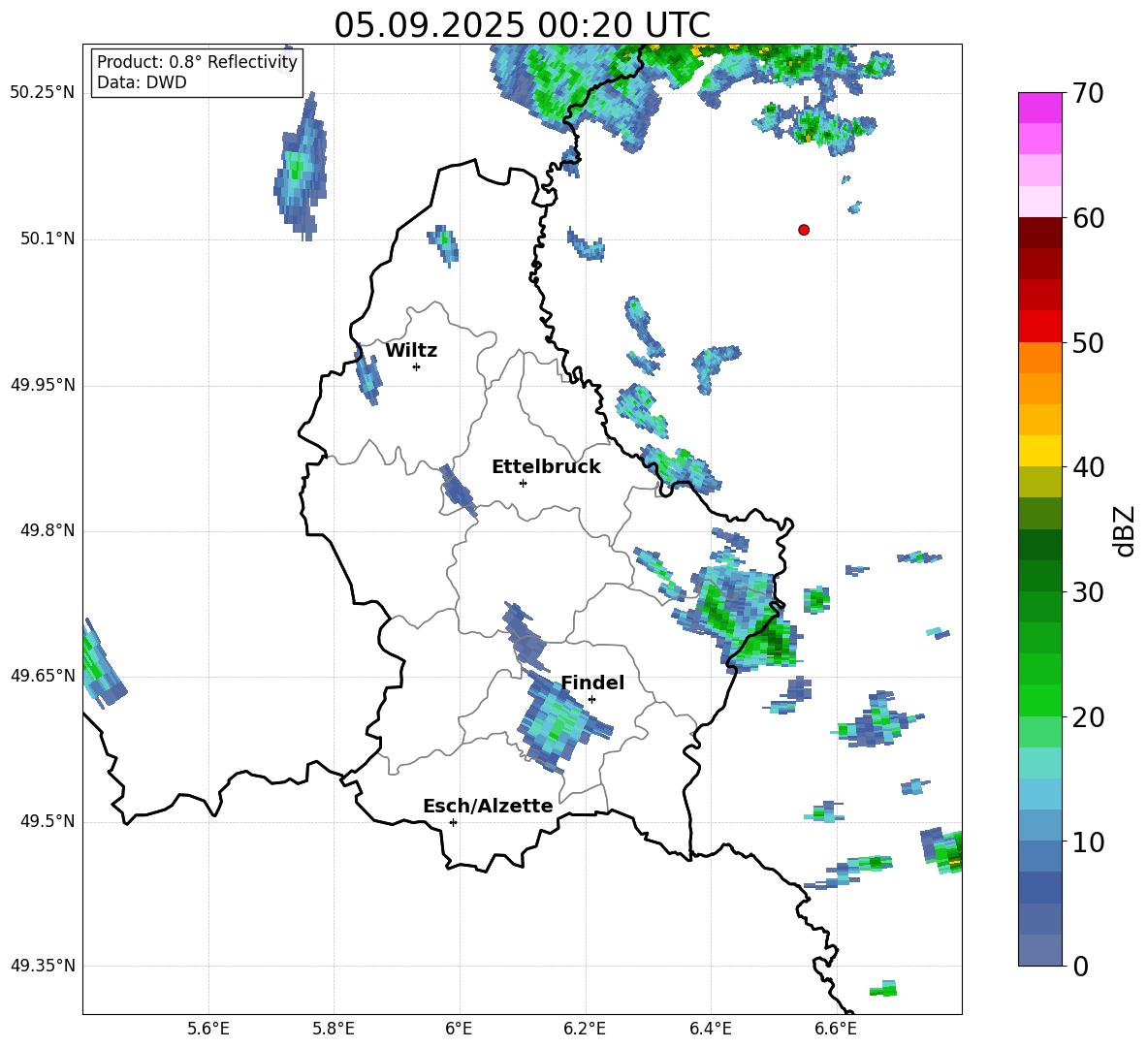Click the 49.65°N latitude label
Viewport: 1148px width, 1048px height.
tap(43, 676)
